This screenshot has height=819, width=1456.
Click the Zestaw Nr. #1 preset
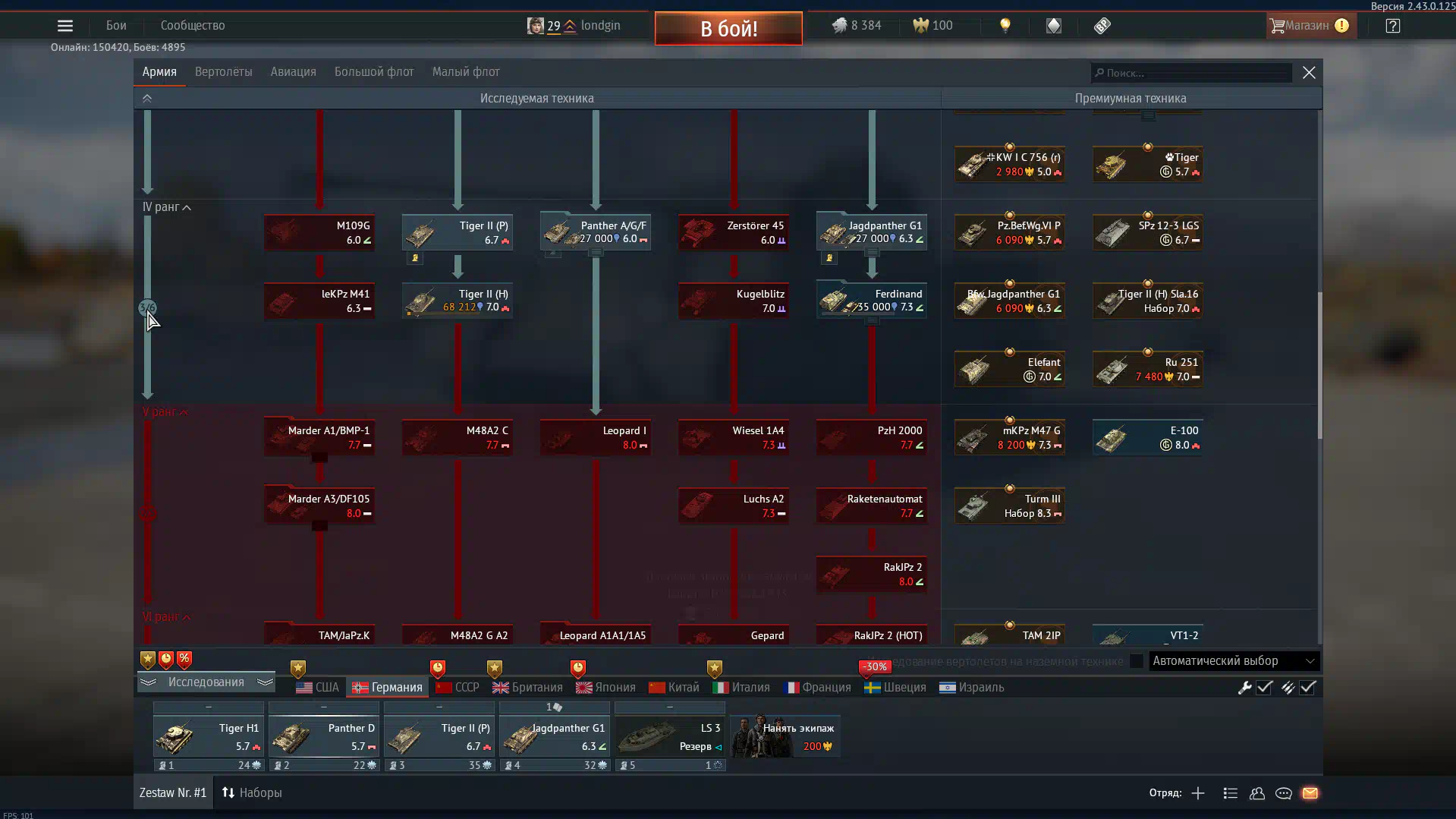coord(173,793)
